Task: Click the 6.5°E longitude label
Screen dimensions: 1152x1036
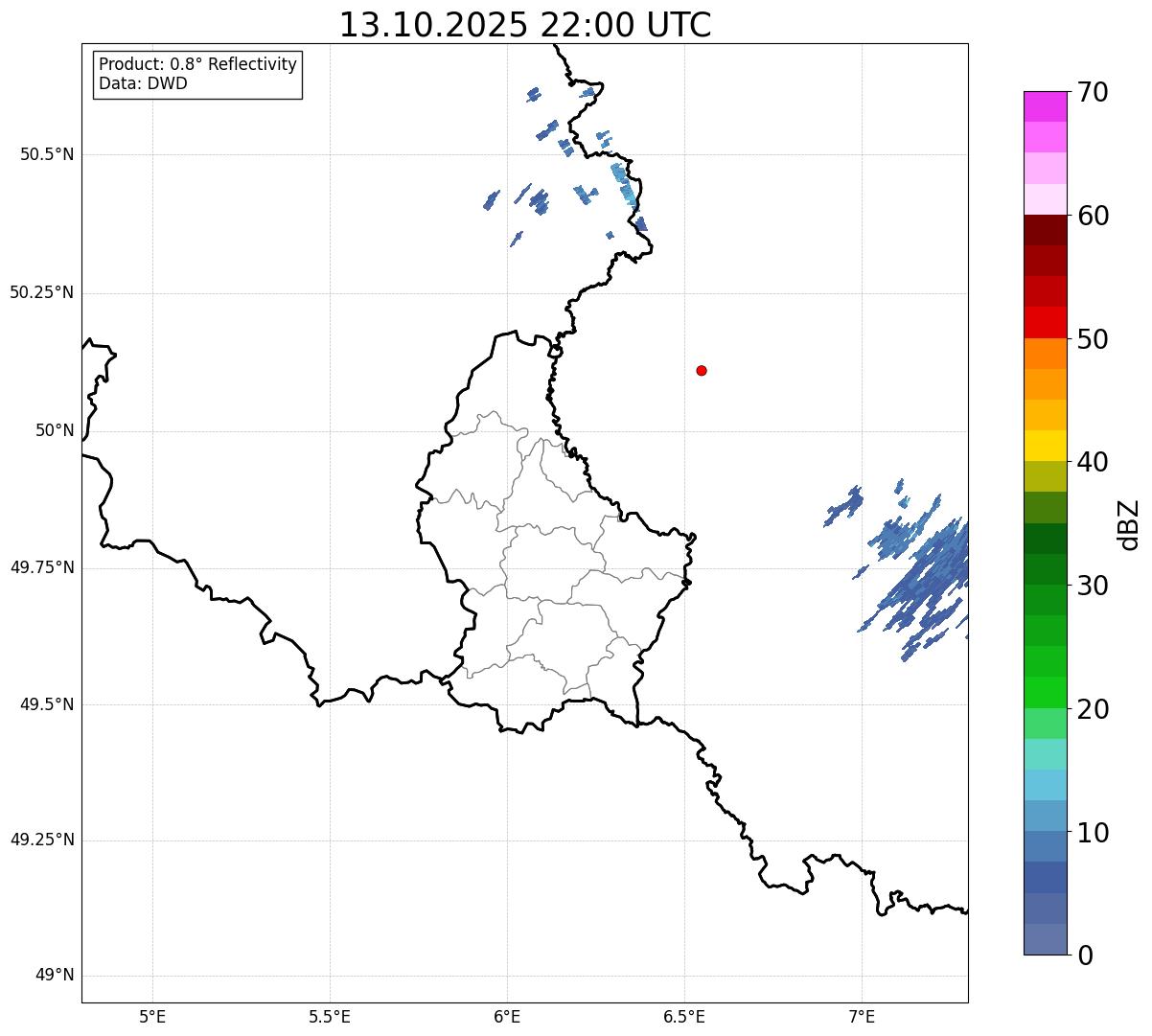Action: 684,1016
